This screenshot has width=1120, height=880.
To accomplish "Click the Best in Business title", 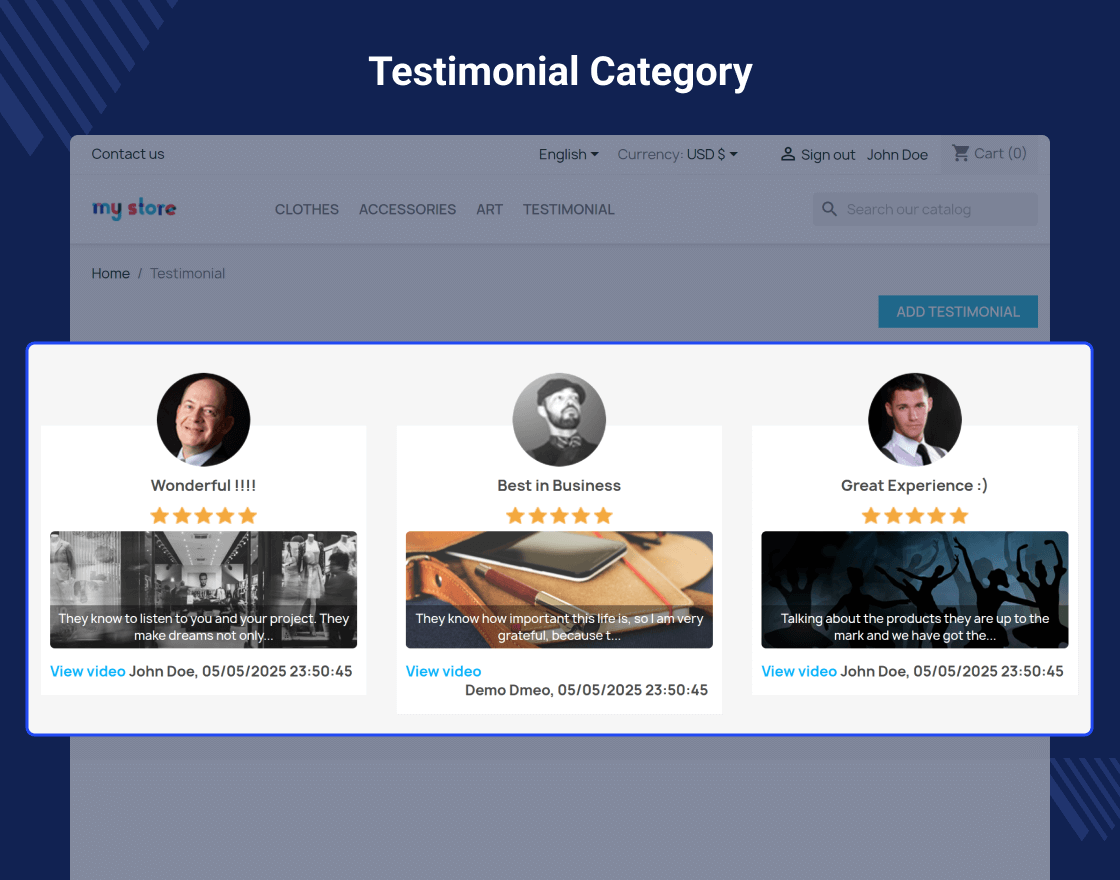I will pos(559,486).
